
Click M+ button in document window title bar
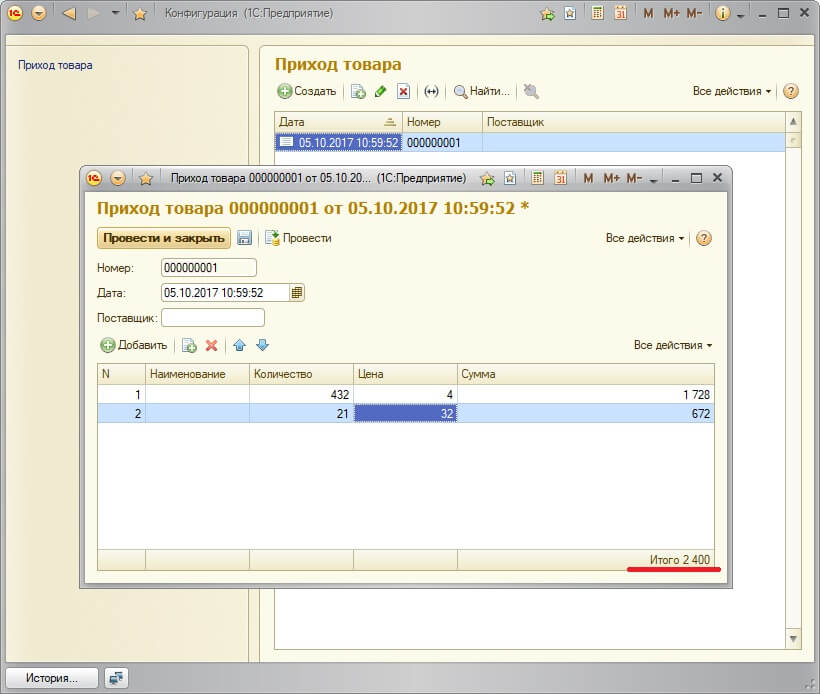[611, 178]
